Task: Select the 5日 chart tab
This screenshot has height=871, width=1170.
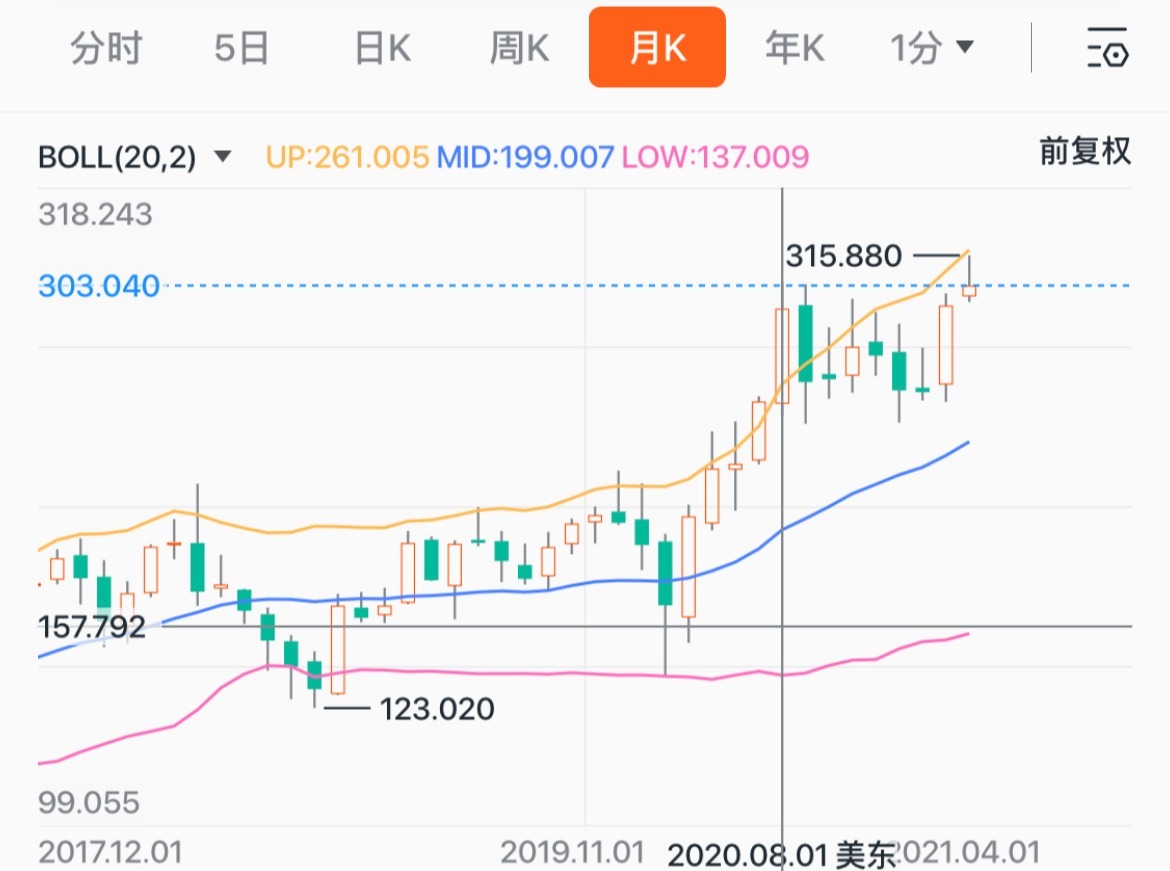Action: click(242, 49)
